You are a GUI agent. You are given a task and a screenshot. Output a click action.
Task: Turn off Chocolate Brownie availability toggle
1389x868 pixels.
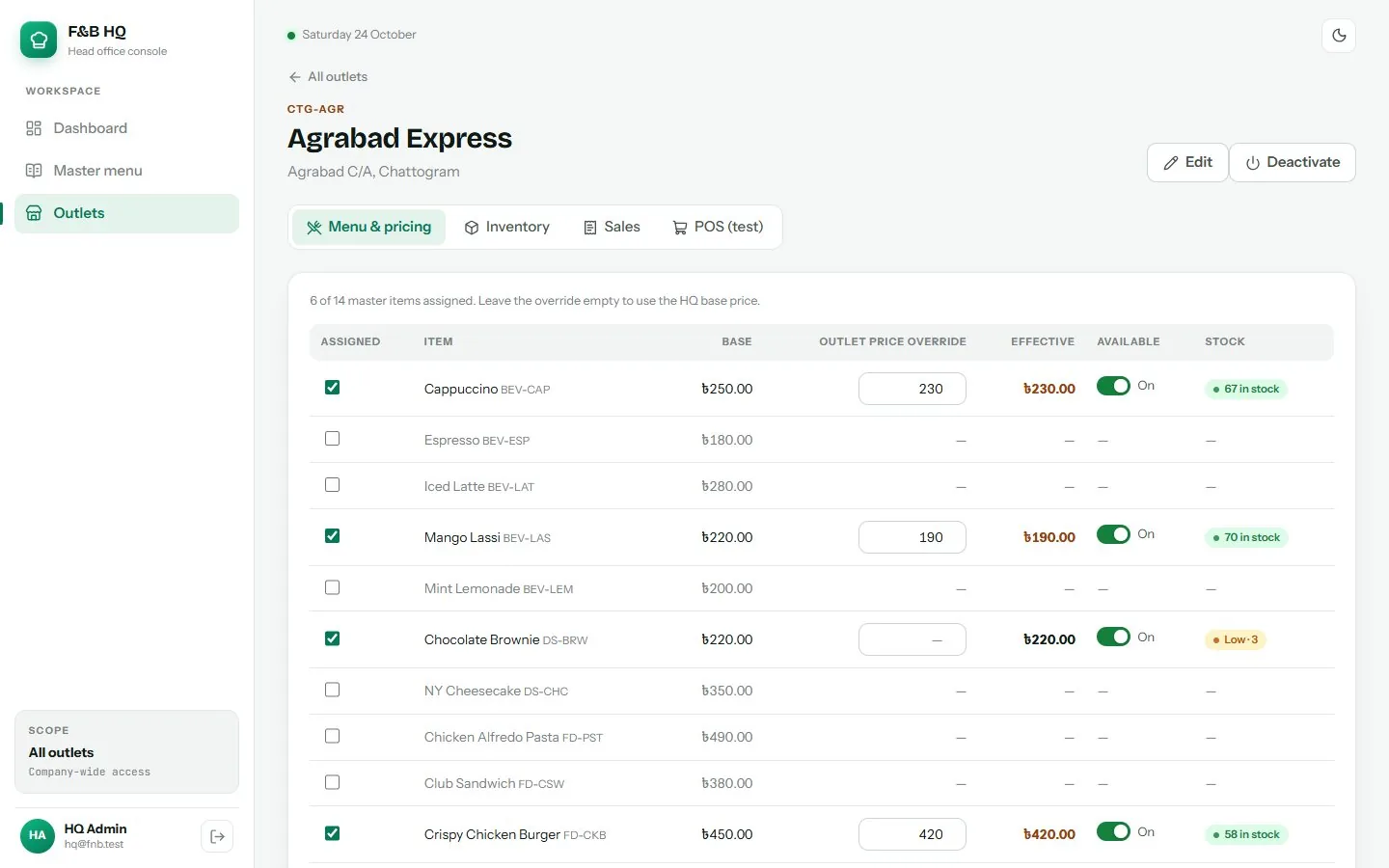tap(1113, 637)
